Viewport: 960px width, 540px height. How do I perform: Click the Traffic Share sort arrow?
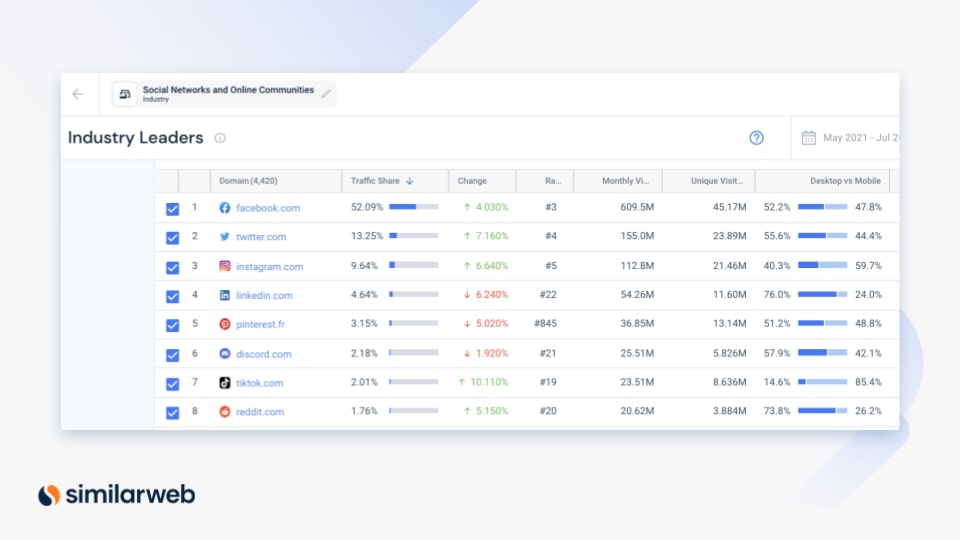pos(410,181)
